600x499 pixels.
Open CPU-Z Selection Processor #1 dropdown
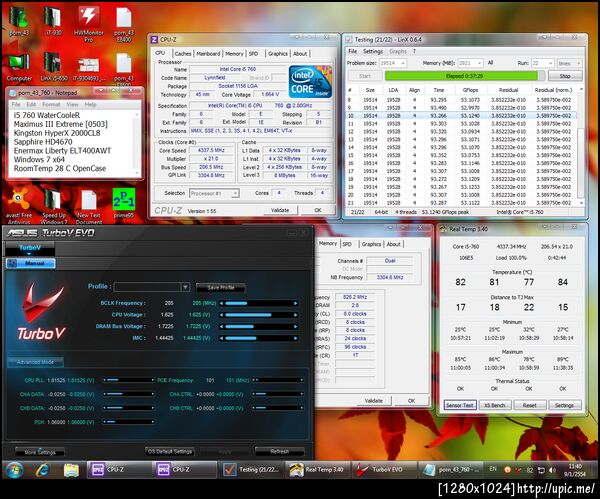click(x=214, y=193)
